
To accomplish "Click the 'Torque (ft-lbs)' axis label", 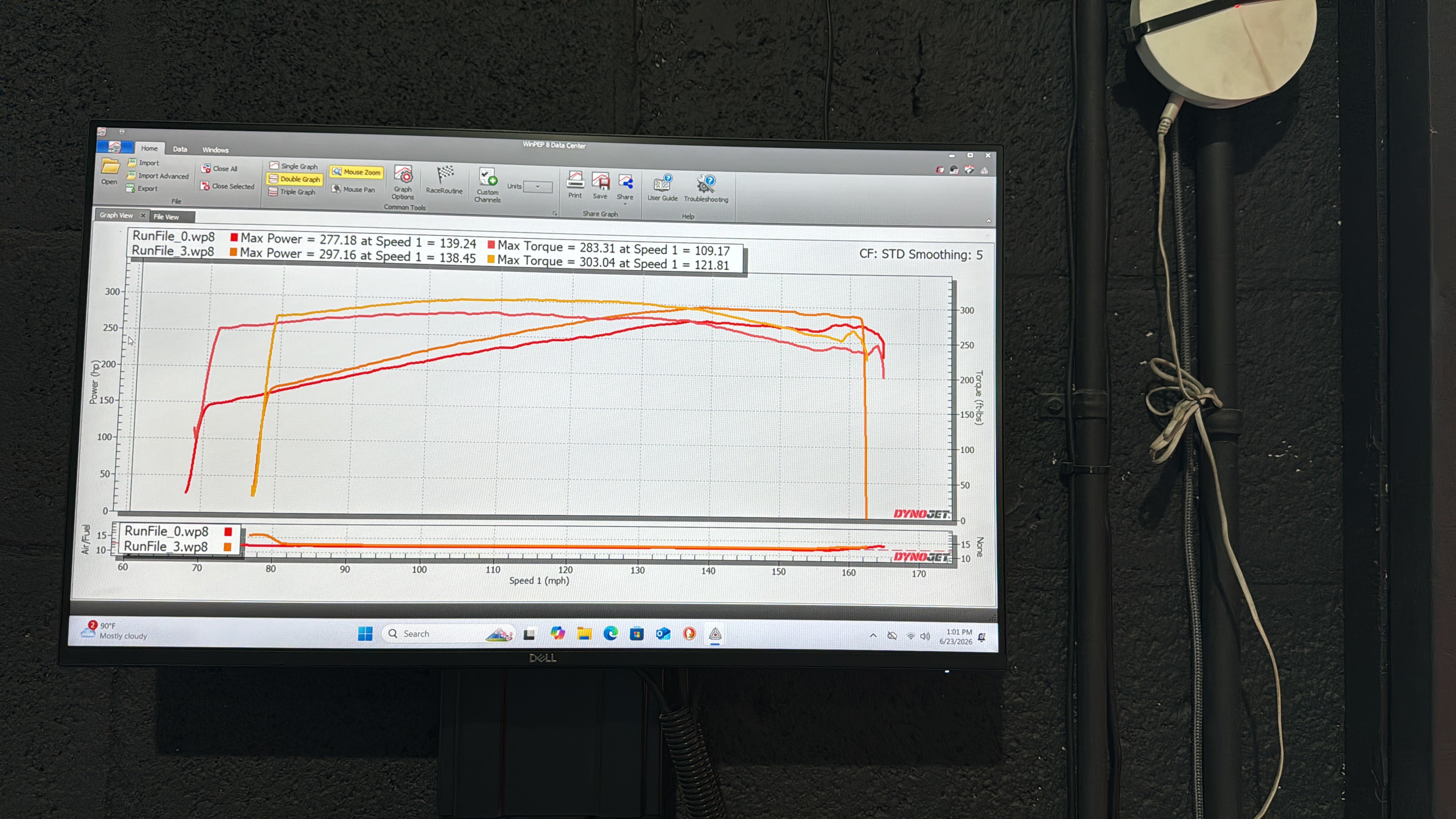I will (x=979, y=397).
